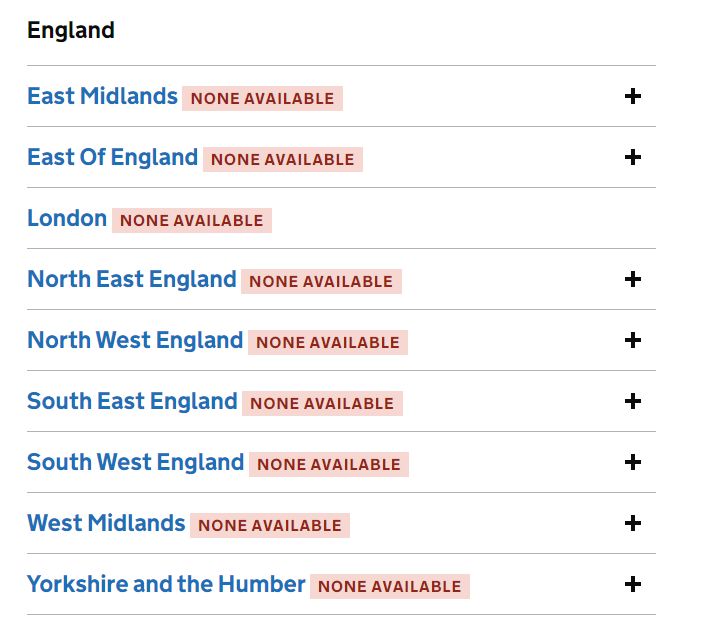Click London's None Available status tag

(191, 221)
